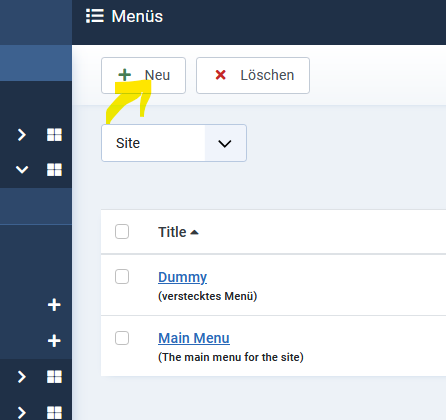446x420 pixels.
Task: Click the list icon beside Menüs heading
Action: (x=95, y=16)
